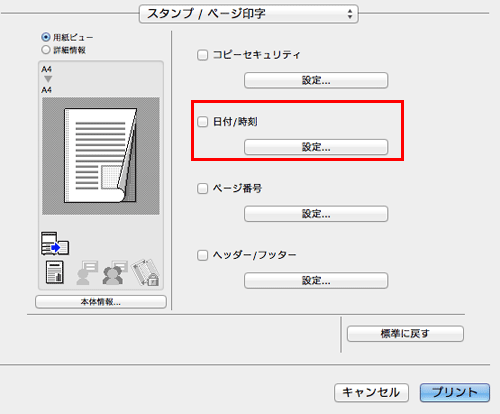Click the document report icon

click(55, 272)
